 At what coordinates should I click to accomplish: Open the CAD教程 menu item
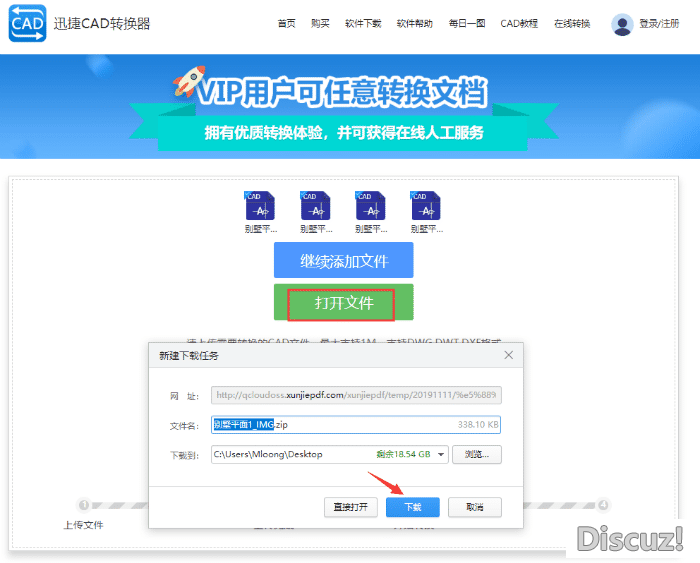[519, 24]
